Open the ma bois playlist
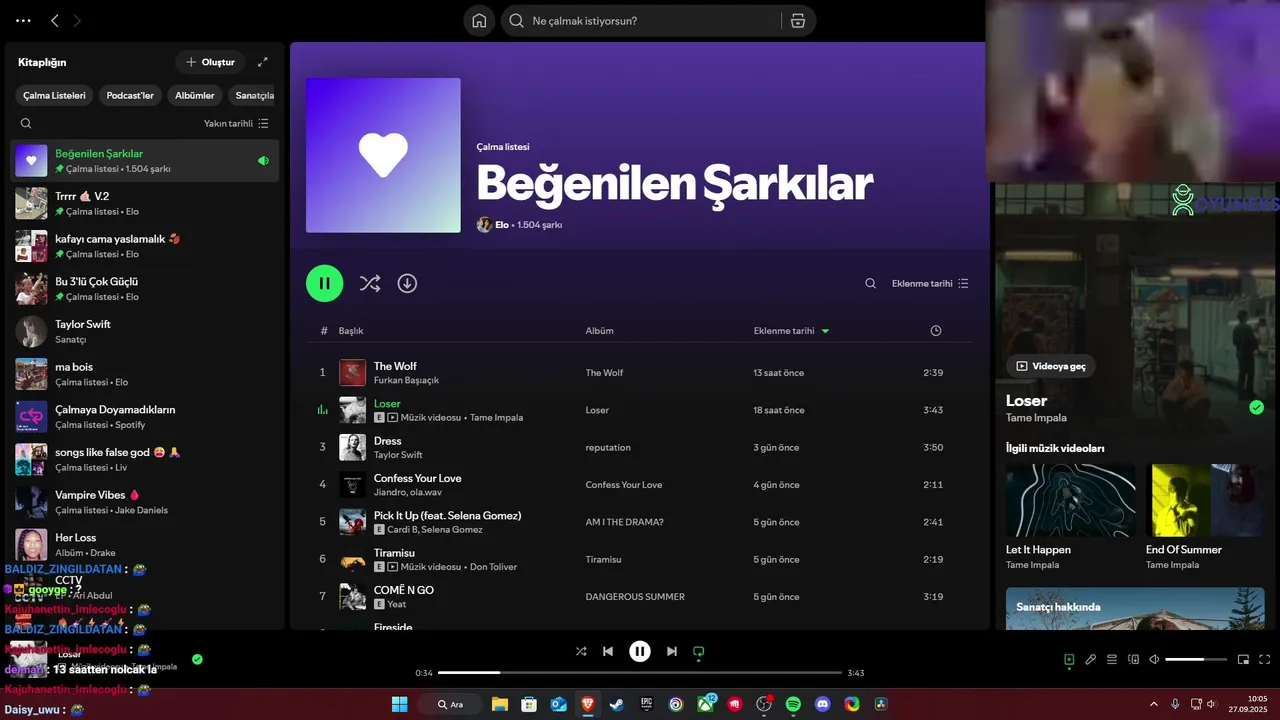 (x=145, y=374)
